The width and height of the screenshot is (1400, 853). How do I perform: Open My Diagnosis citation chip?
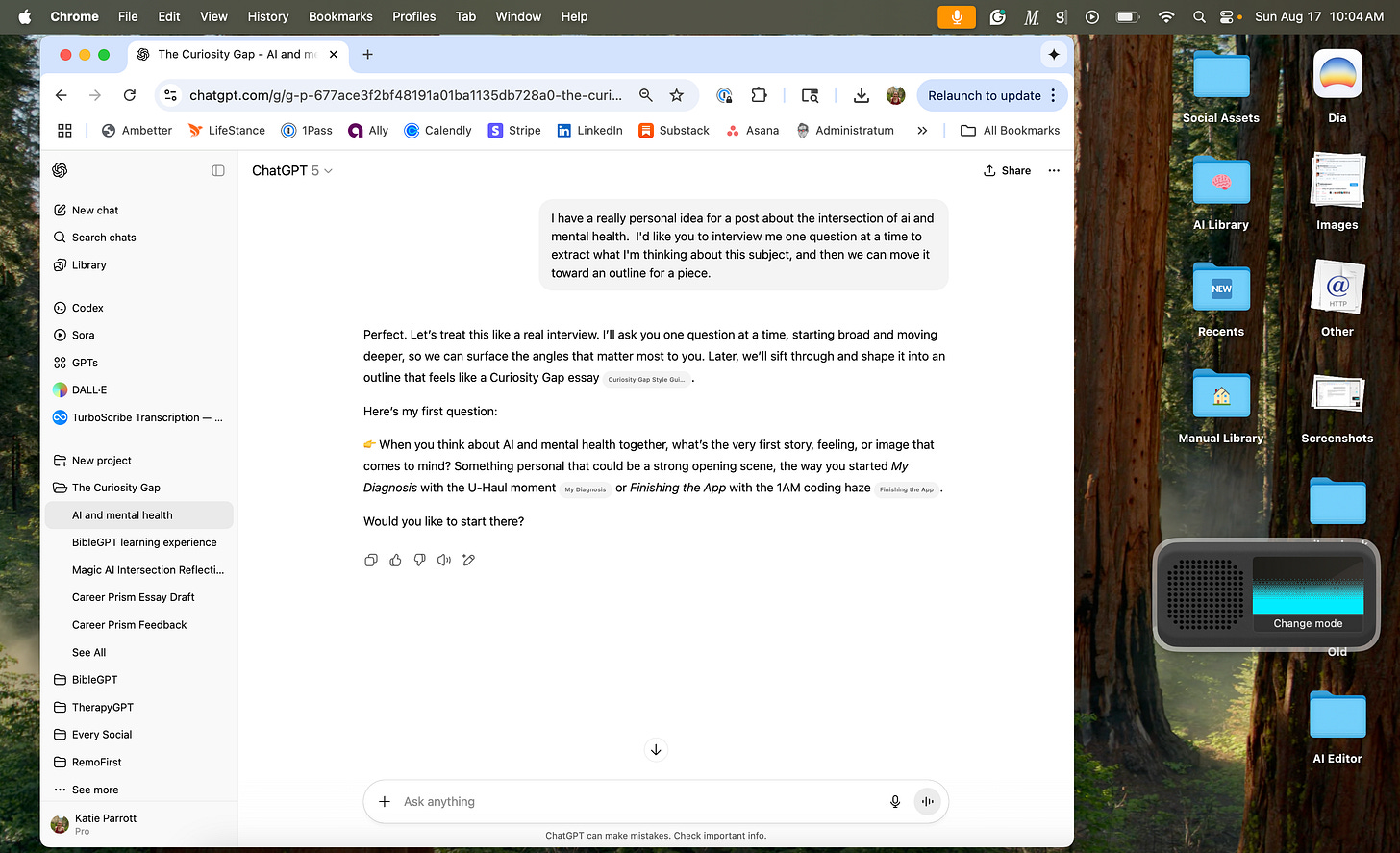click(586, 489)
